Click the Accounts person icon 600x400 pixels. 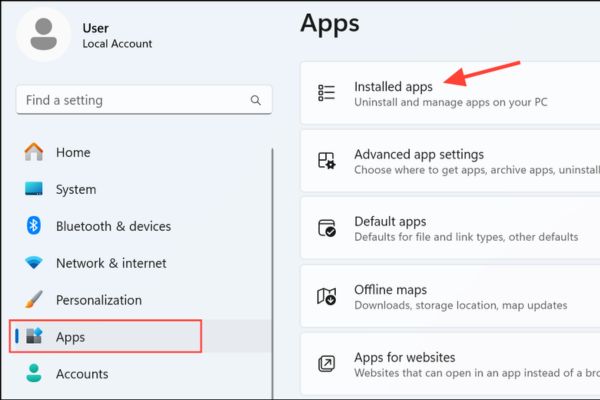[34, 374]
